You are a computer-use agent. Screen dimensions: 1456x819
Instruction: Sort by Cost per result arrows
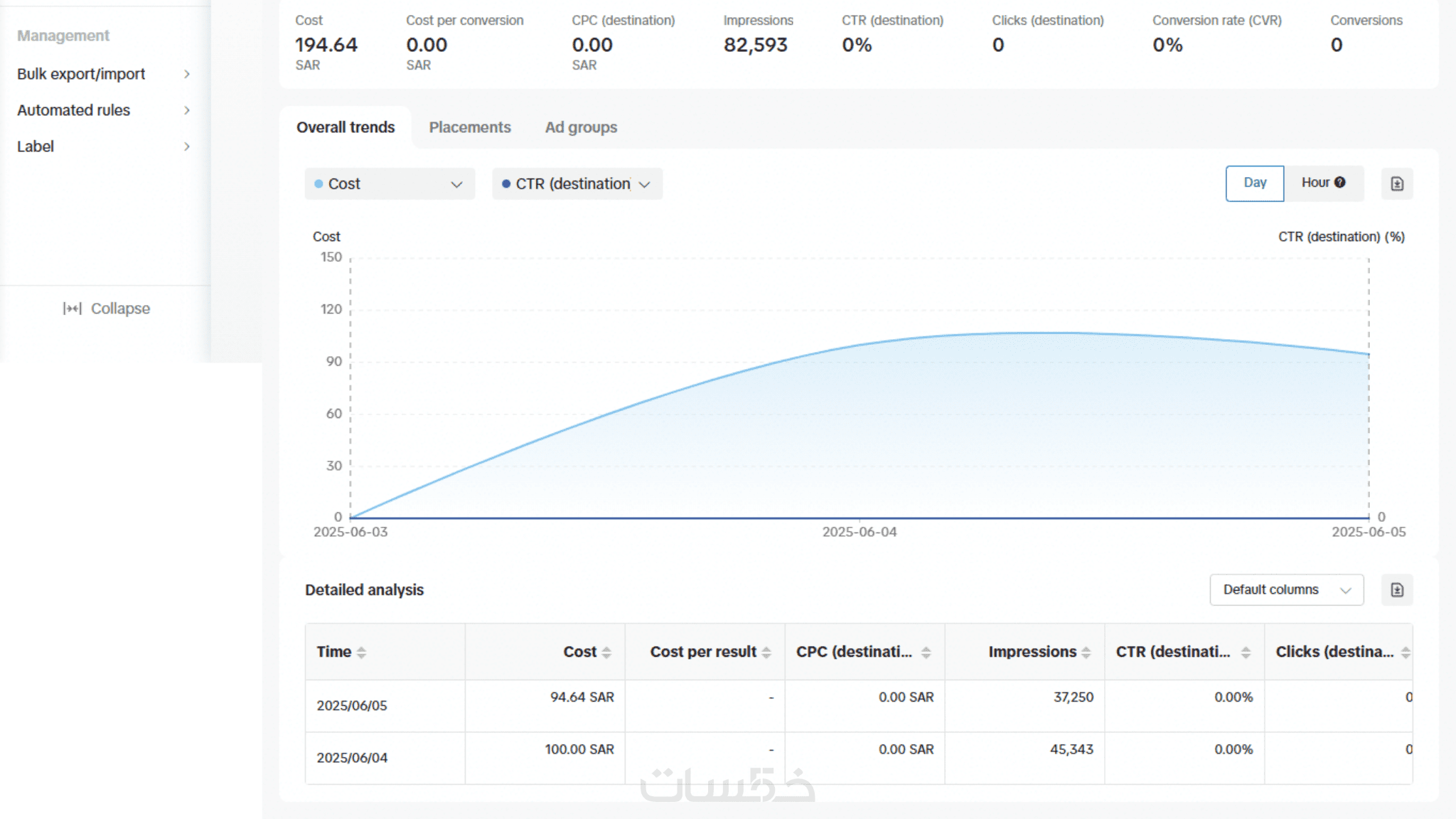tap(766, 653)
